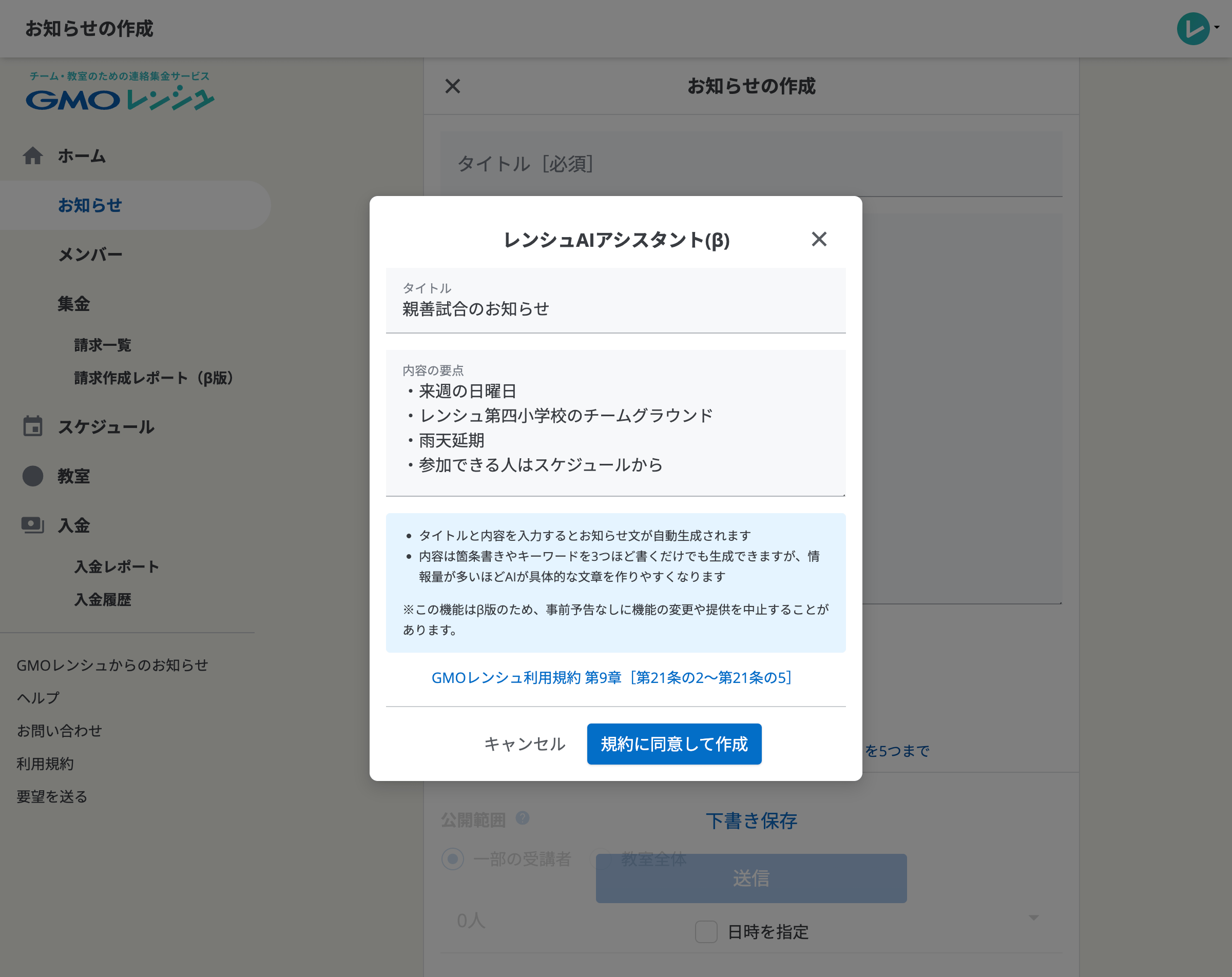Click the 規約に同意して作成 button

tap(675, 744)
